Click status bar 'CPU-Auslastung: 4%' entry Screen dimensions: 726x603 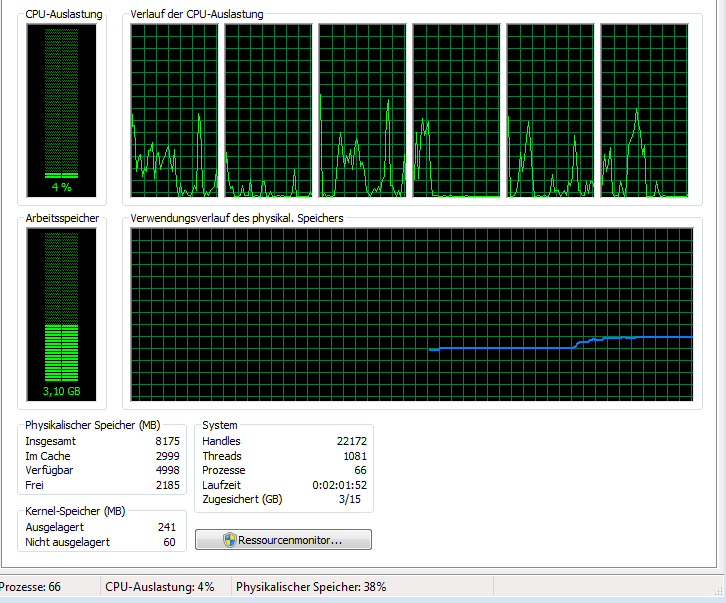(x=160, y=587)
